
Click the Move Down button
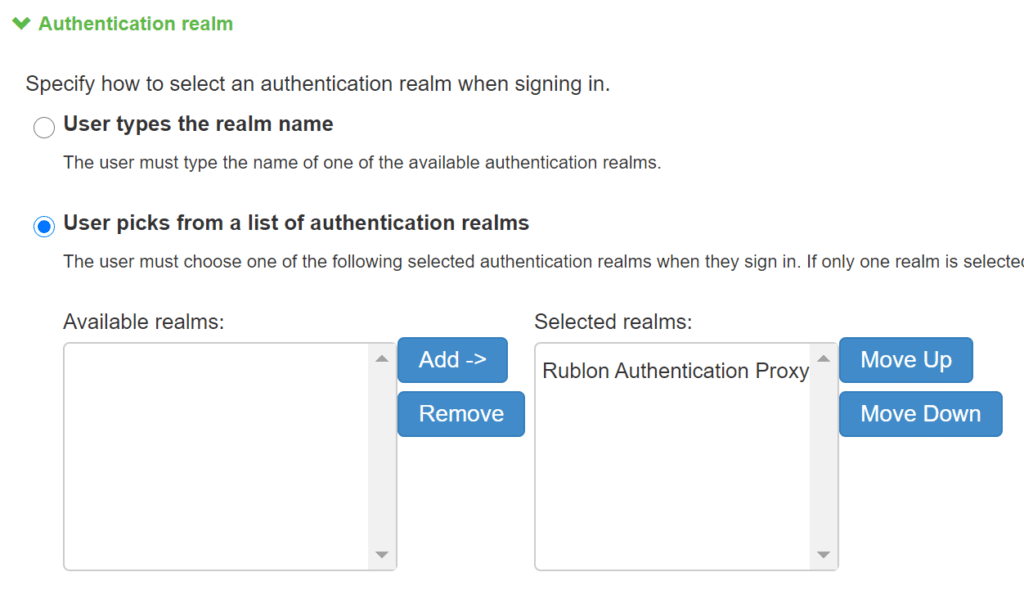point(920,414)
